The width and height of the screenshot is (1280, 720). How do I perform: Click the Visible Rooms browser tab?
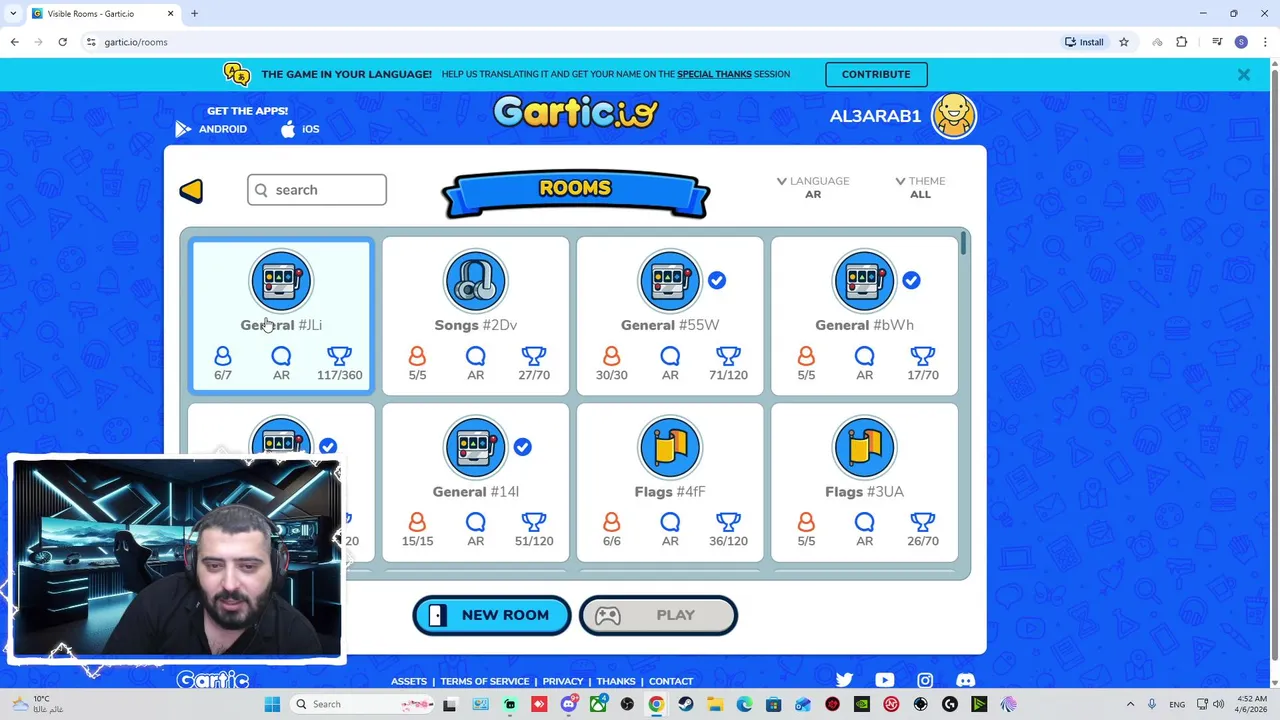102,14
